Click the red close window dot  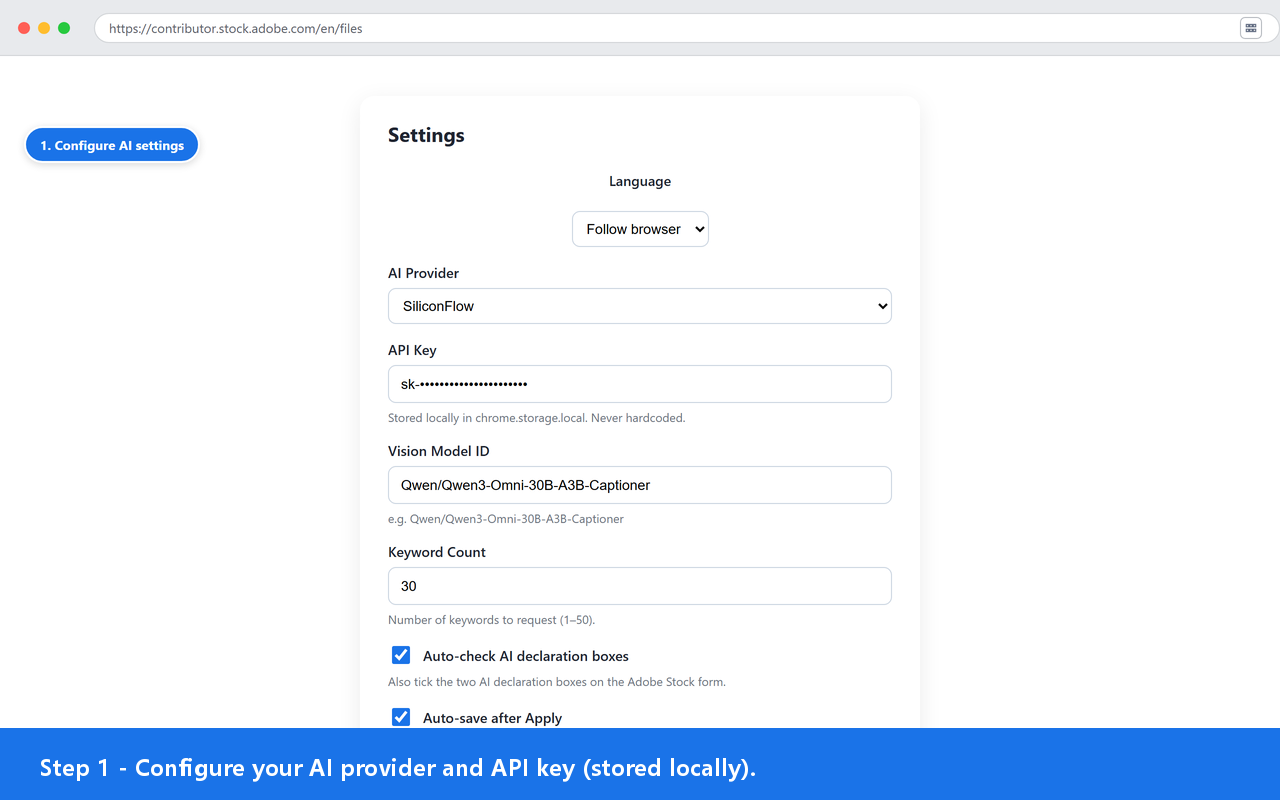pyautogui.click(x=24, y=28)
